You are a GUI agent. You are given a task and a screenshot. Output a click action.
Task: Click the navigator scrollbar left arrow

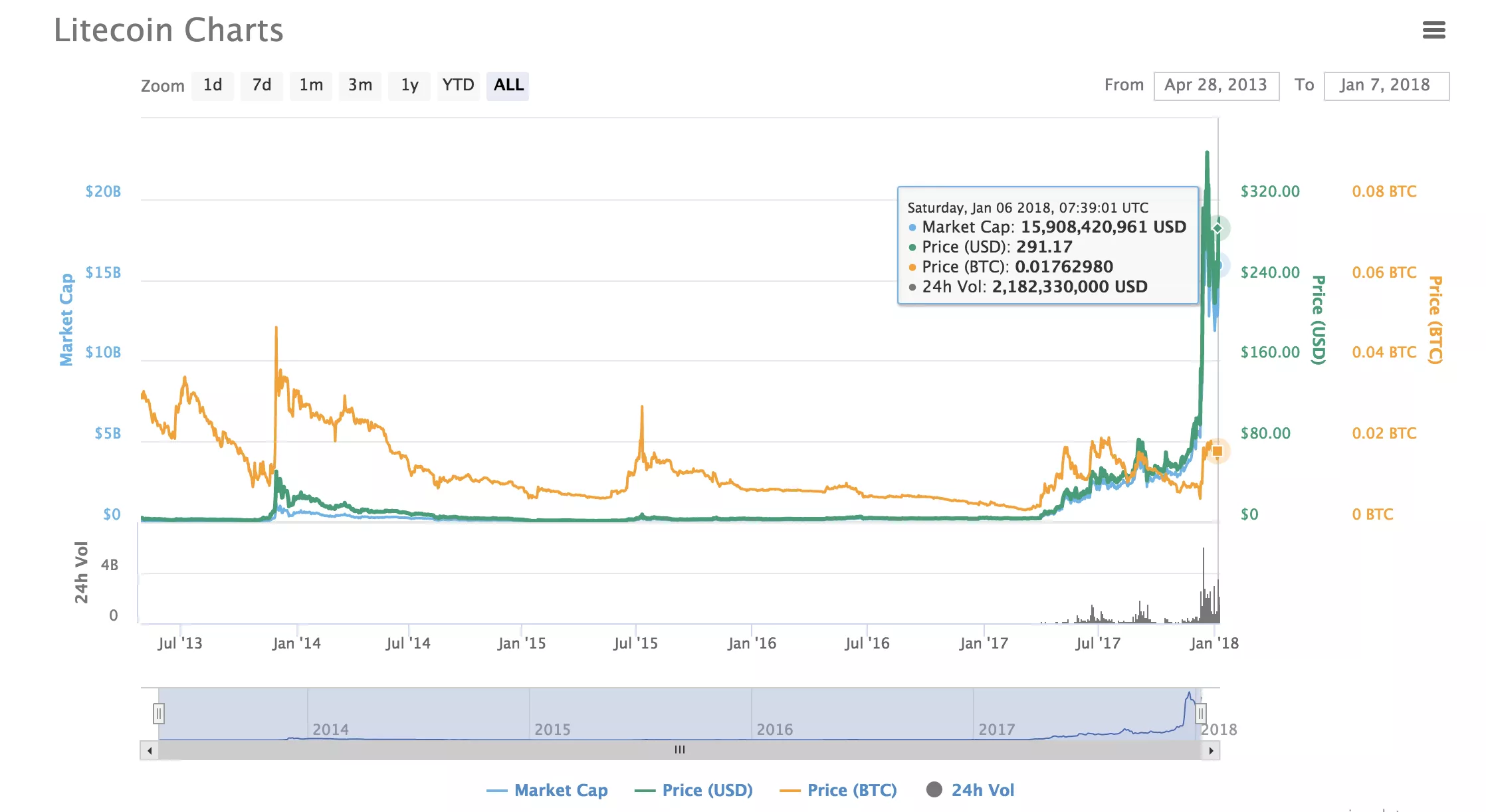150,751
